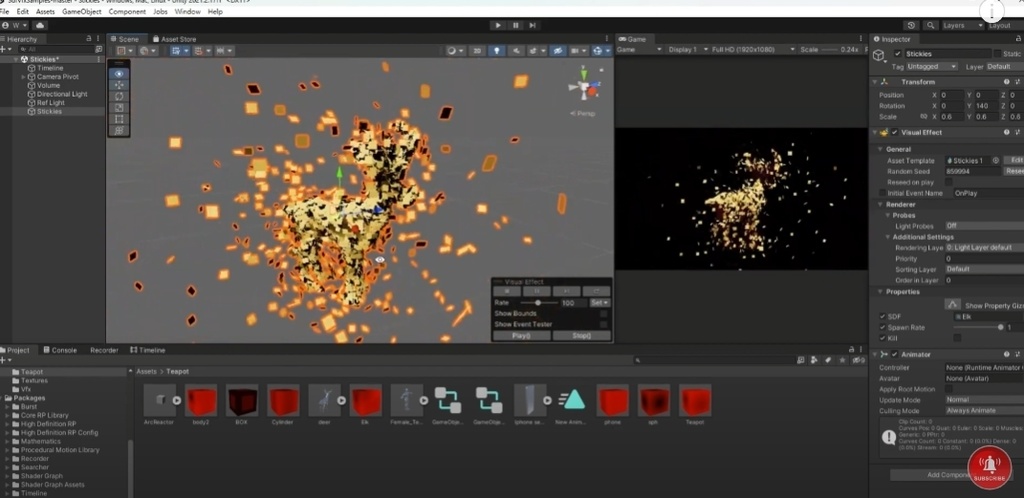
Task: Switch to the Console tab
Action: point(59,350)
